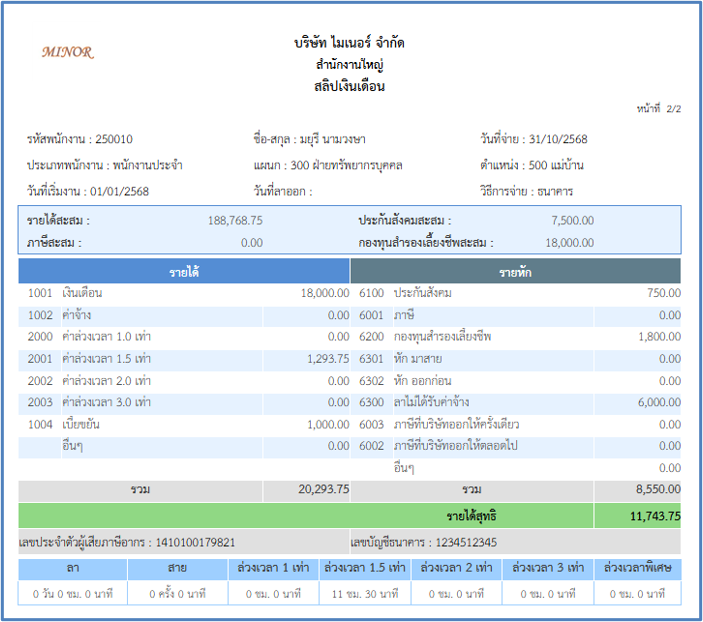Click ค่าล่วงเวลา 3.0 เท่า row label
The height and width of the screenshot is (622, 703).
point(107,402)
